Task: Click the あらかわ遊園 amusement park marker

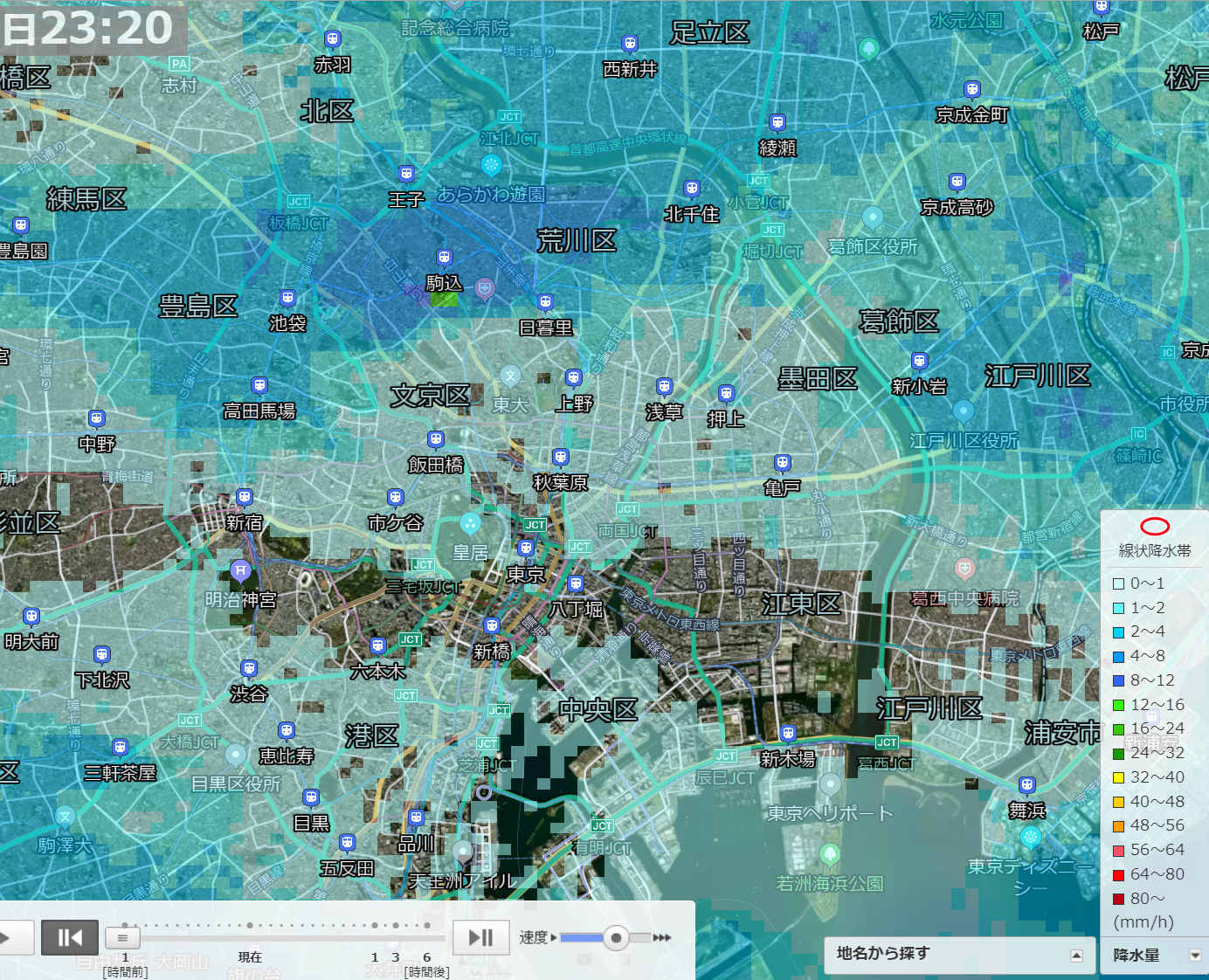Action: click(492, 164)
